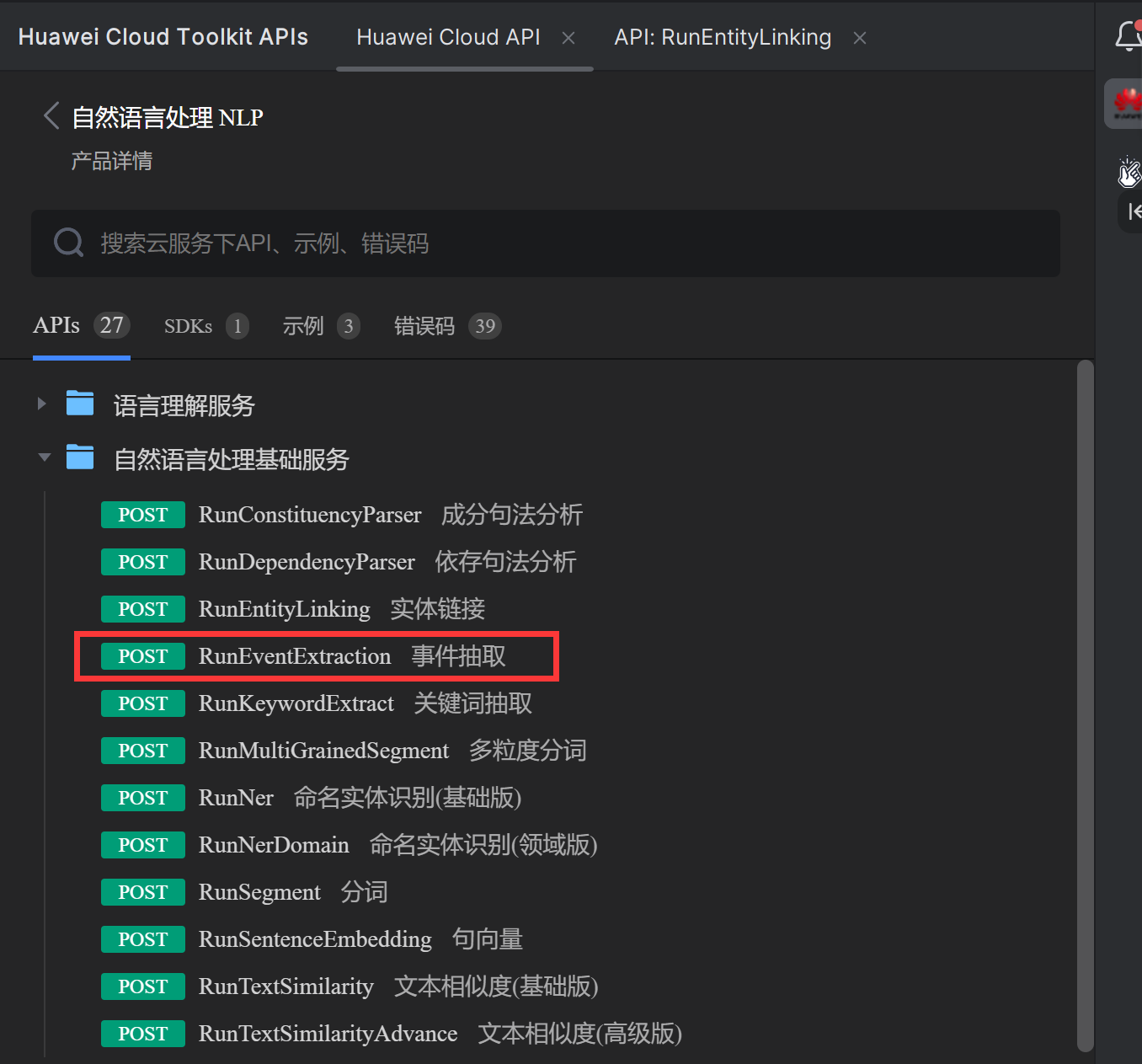Switch to the Huawei Cloud API tab

pos(448,37)
